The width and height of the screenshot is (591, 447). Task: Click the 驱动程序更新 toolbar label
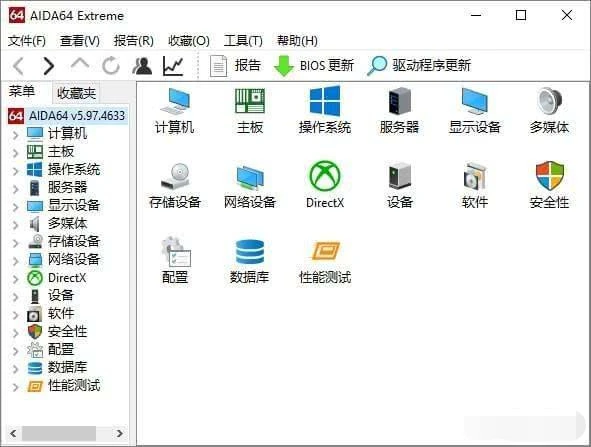pos(432,66)
